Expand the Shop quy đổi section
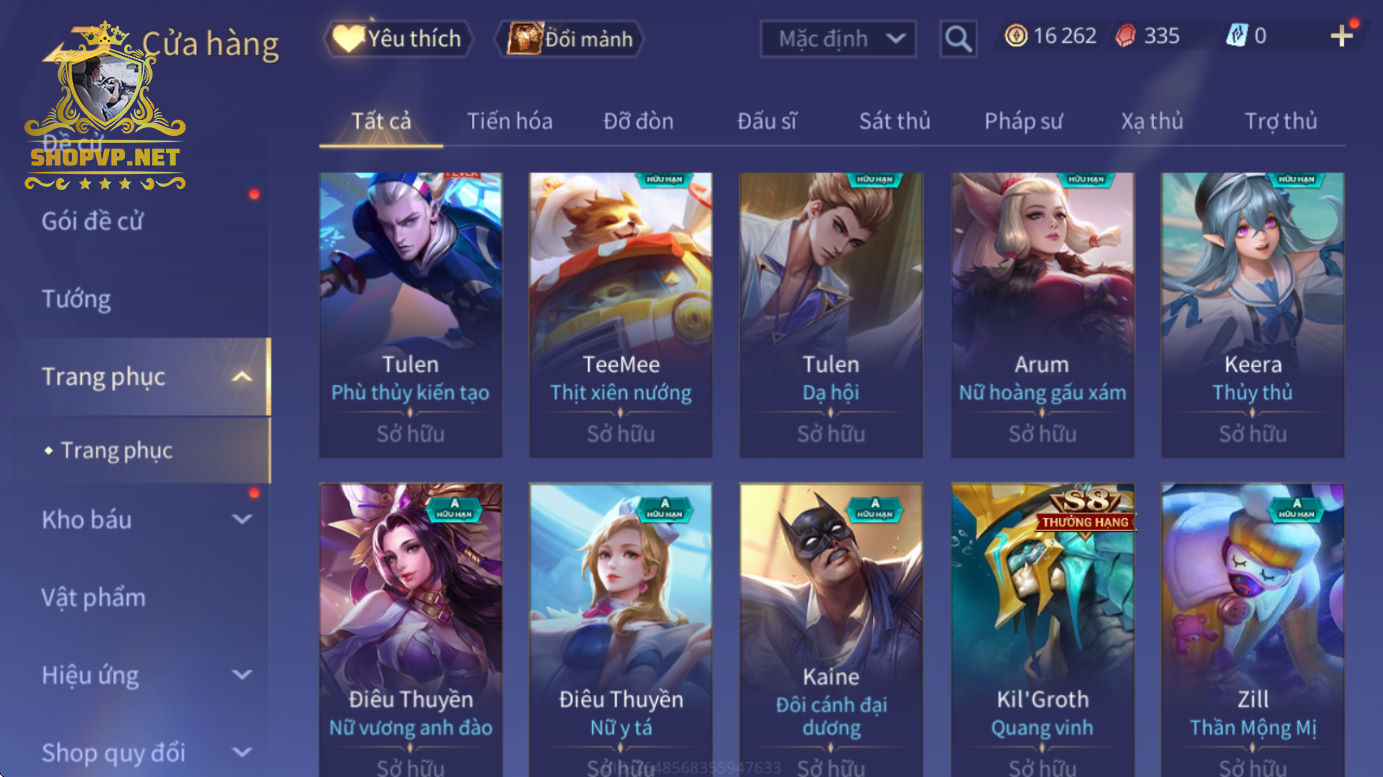This screenshot has width=1383, height=777. [x=242, y=752]
